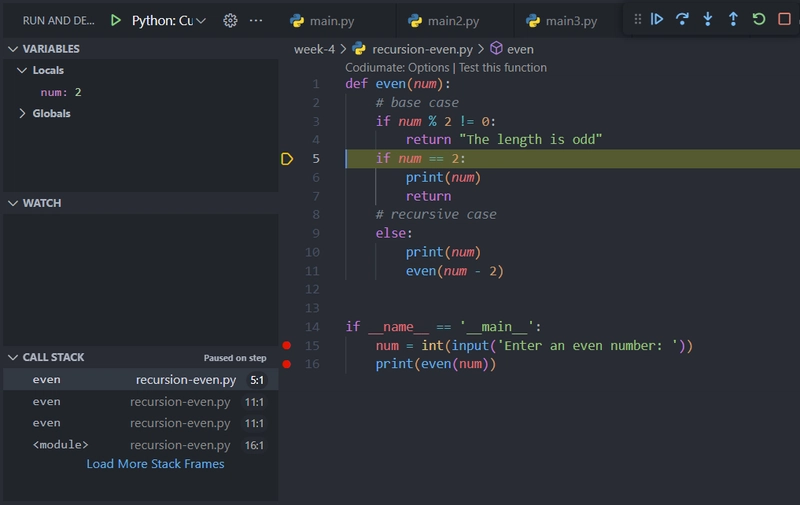
Task: Step out of the current function
Action: click(733, 19)
